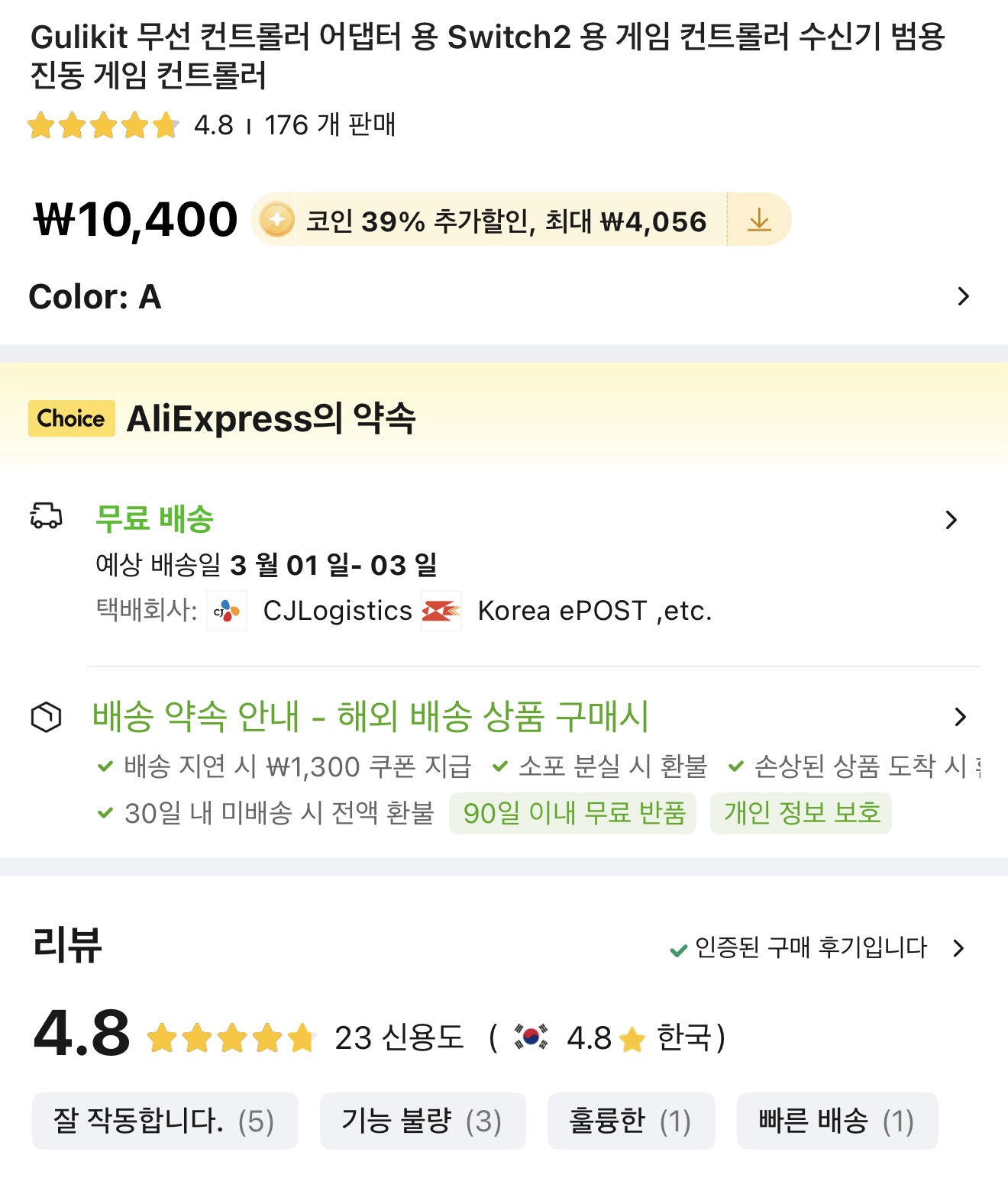
Task: Tap the Korean flag icon in reviews
Action: (531, 1037)
